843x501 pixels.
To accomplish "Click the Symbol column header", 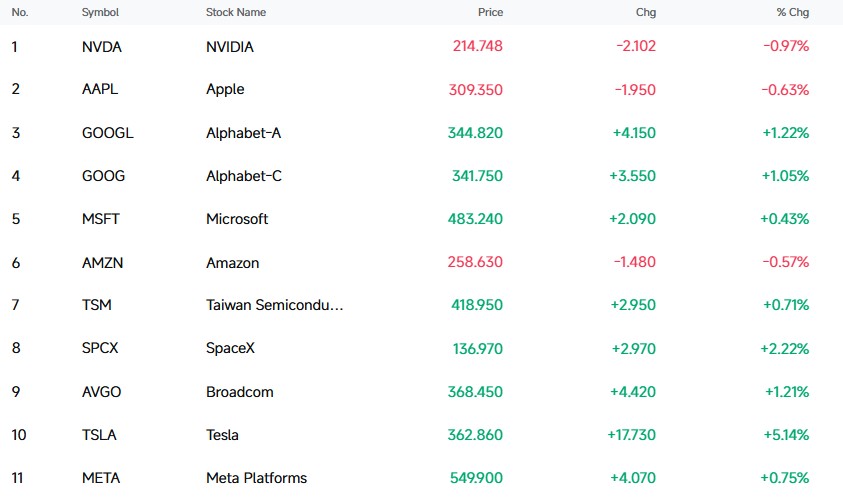I will (x=100, y=12).
